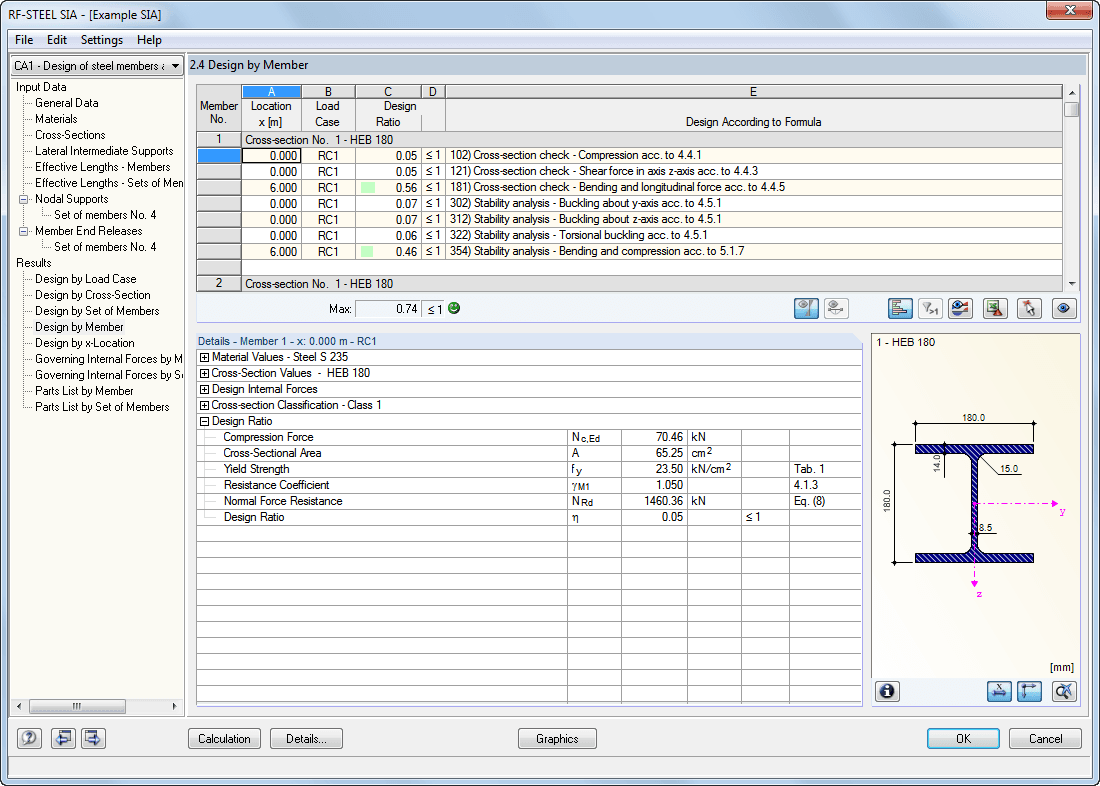The image size is (1100, 786).
Task: Click the navigator horizontal scrollbar thumb
Action: tap(78, 706)
